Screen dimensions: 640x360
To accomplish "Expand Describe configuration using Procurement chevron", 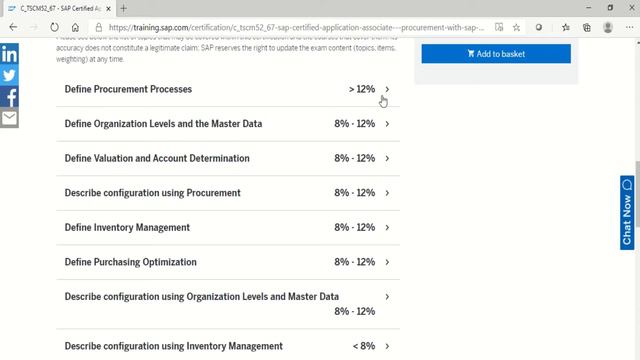I will tap(387, 193).
